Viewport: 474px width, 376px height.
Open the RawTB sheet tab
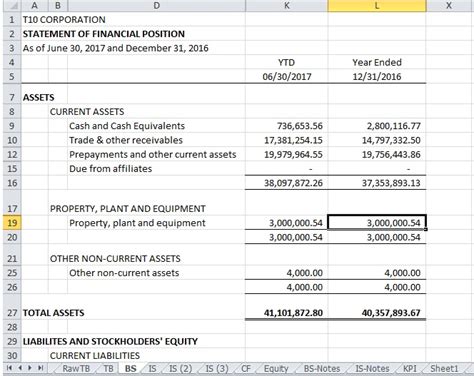pos(76,368)
